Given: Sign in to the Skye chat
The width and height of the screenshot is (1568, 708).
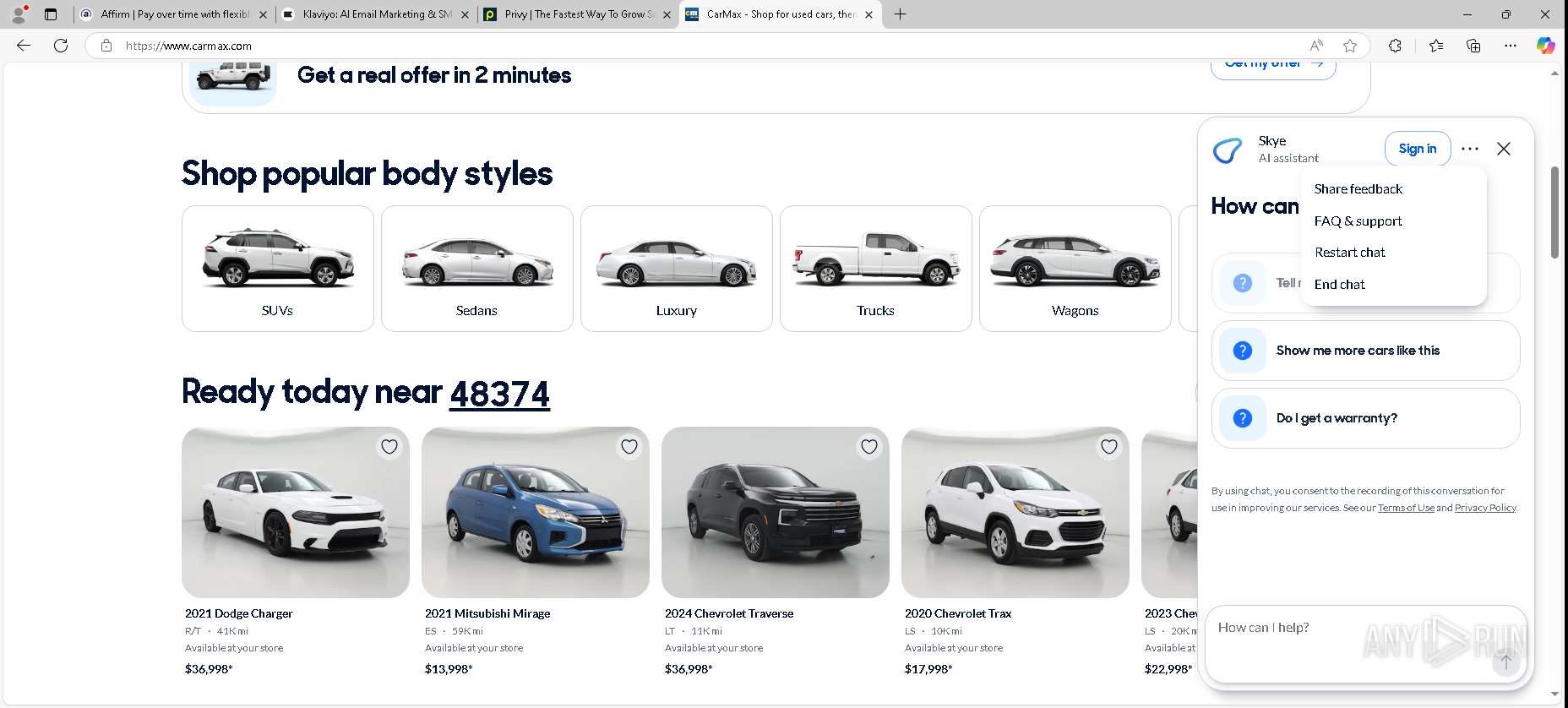Looking at the screenshot, I should [x=1418, y=149].
